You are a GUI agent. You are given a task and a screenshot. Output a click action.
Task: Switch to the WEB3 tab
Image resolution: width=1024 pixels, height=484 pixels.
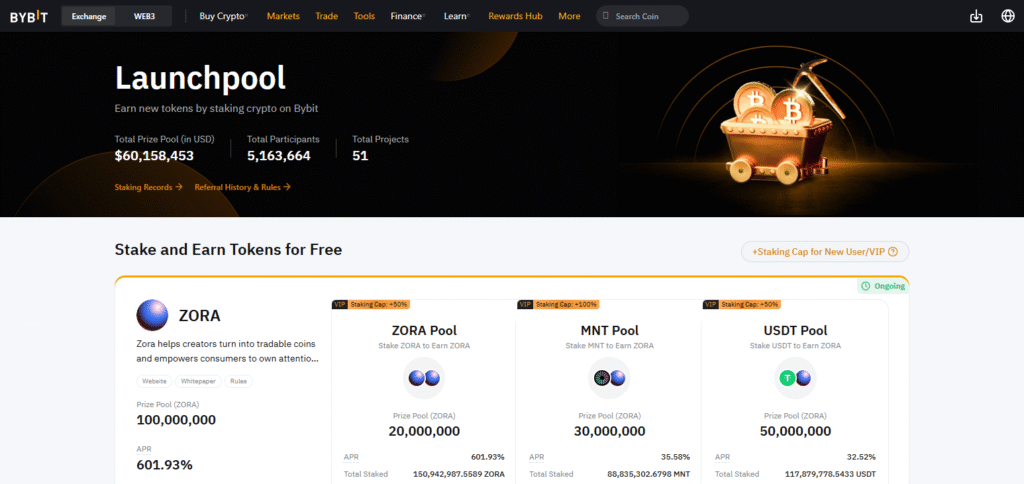(144, 16)
